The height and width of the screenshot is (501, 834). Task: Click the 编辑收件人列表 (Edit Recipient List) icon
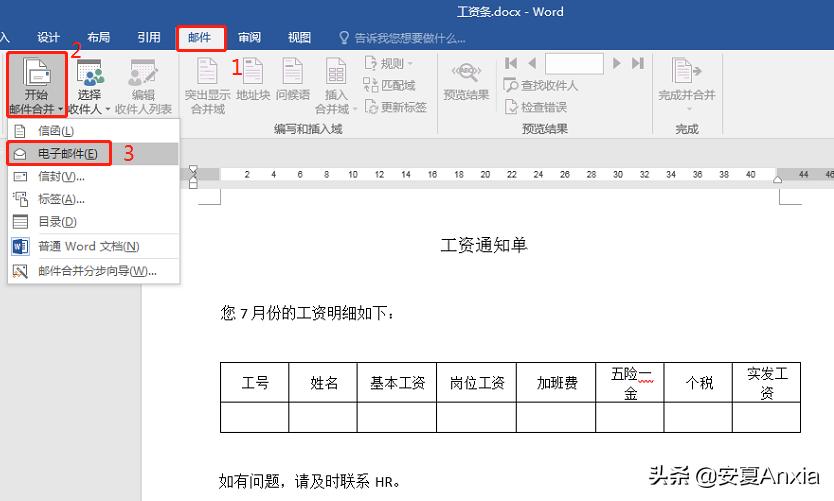[143, 73]
